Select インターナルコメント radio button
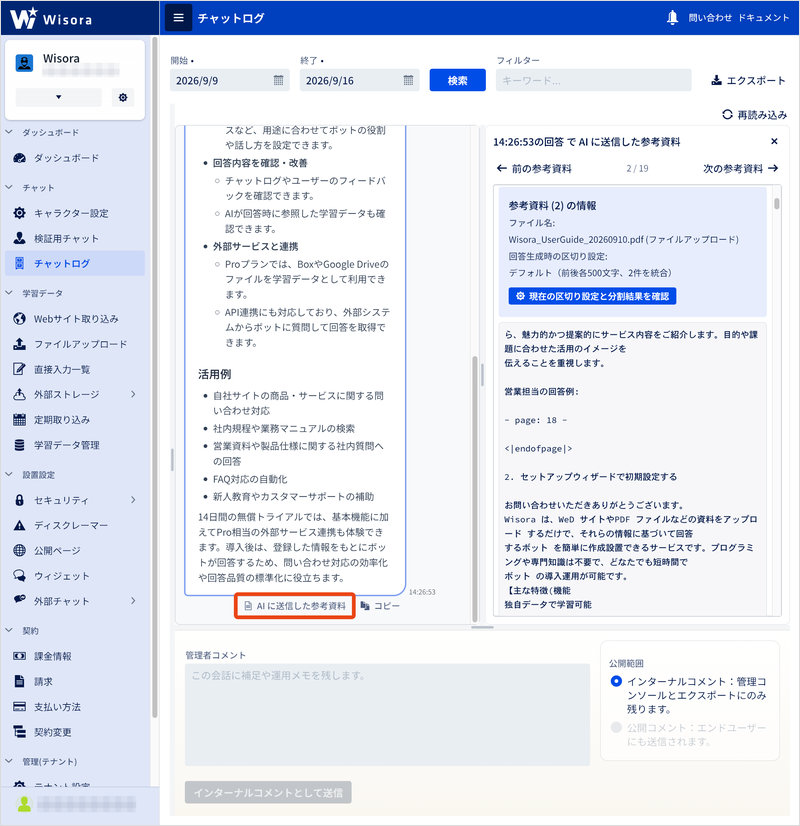 point(616,681)
